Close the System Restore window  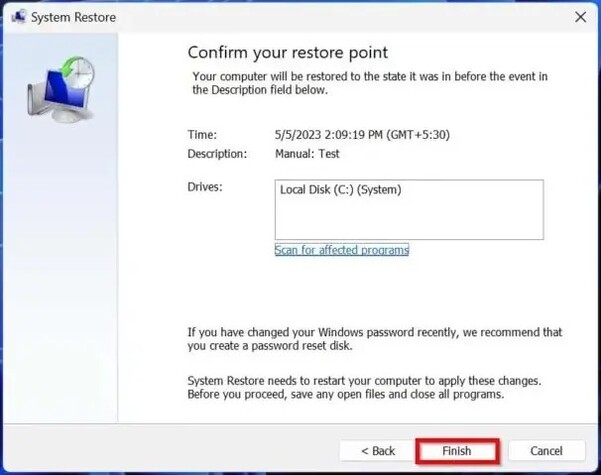580,17
